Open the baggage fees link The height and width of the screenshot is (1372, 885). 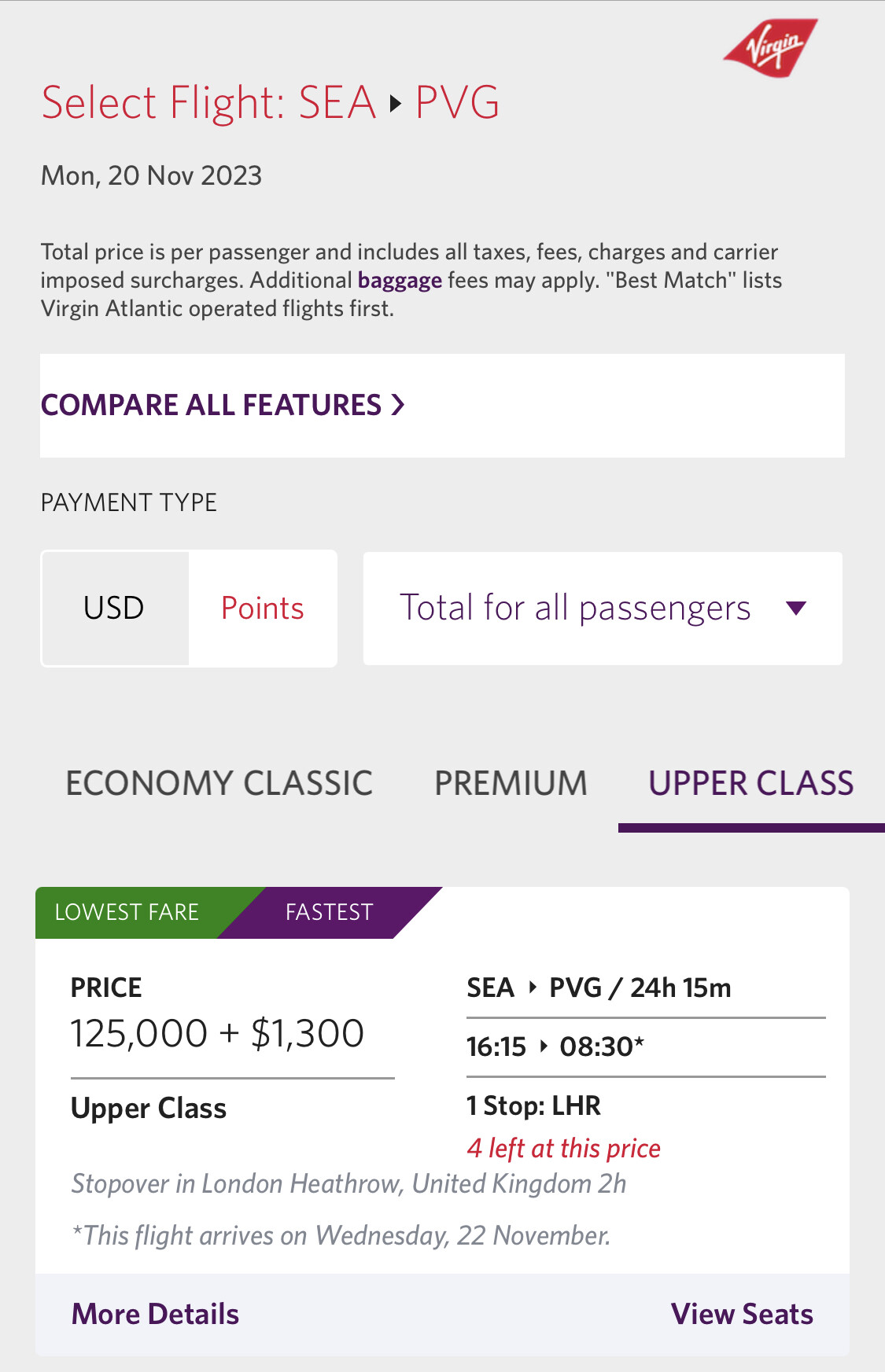400,281
